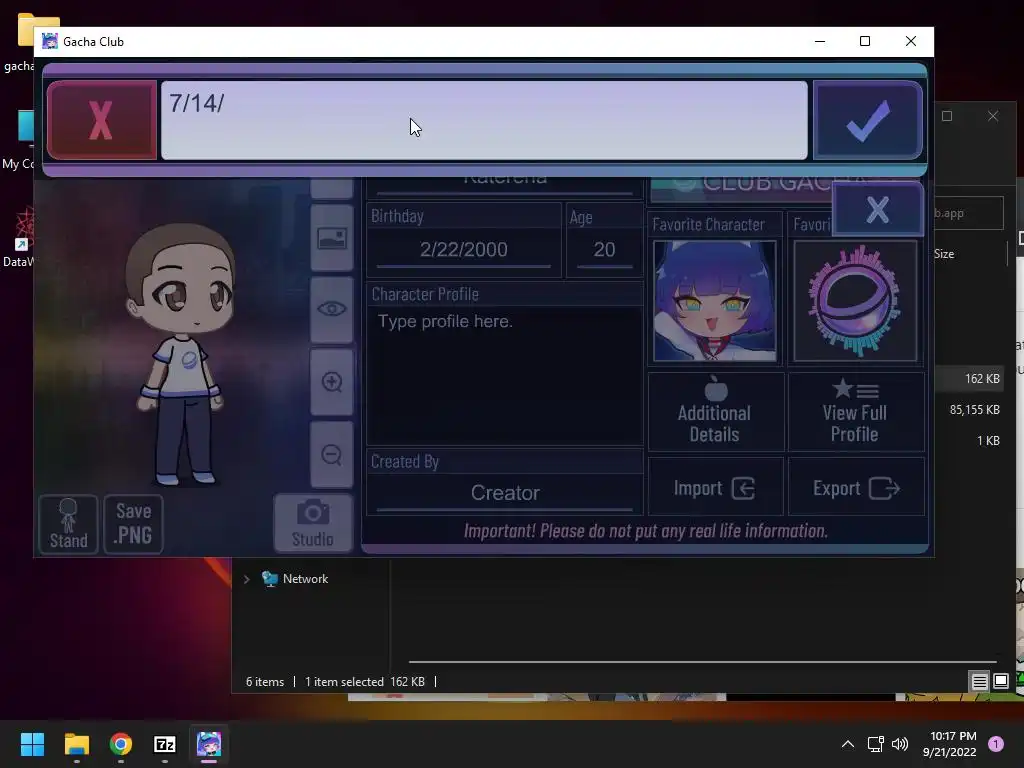Edit the Birthday field 2/22/2000

(464, 249)
